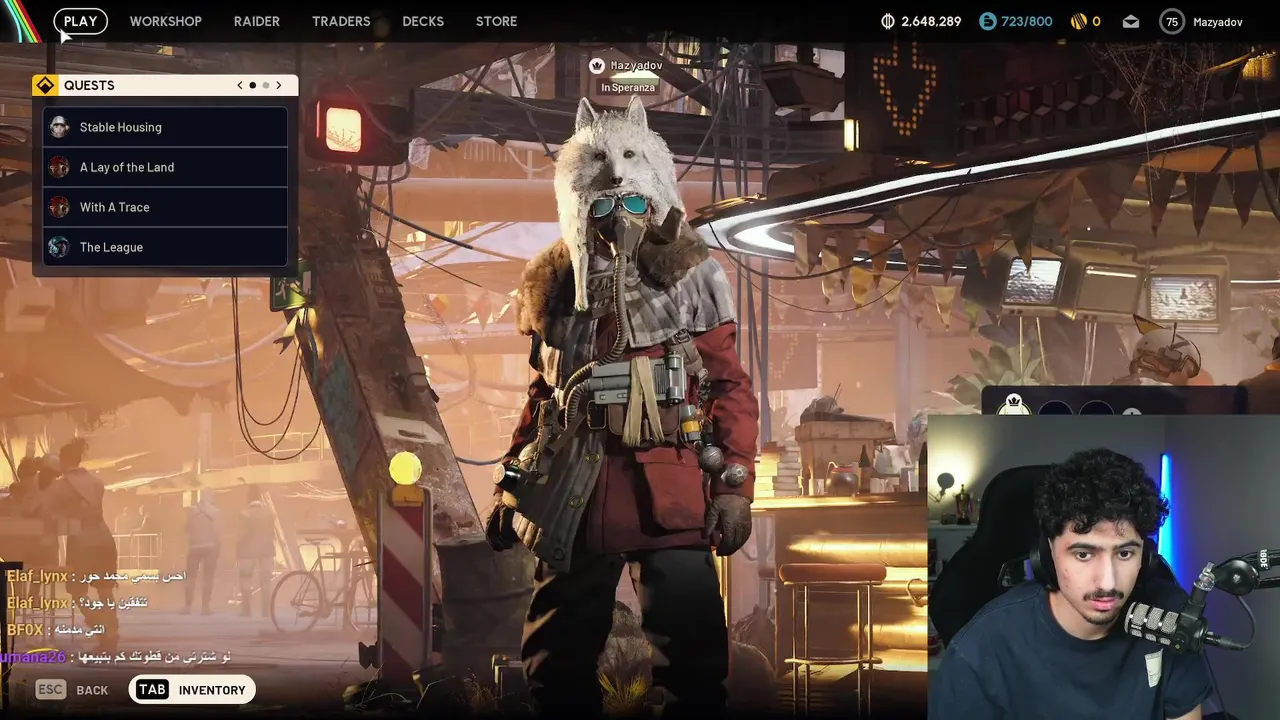Switch to the RAIDER tab

point(257,21)
